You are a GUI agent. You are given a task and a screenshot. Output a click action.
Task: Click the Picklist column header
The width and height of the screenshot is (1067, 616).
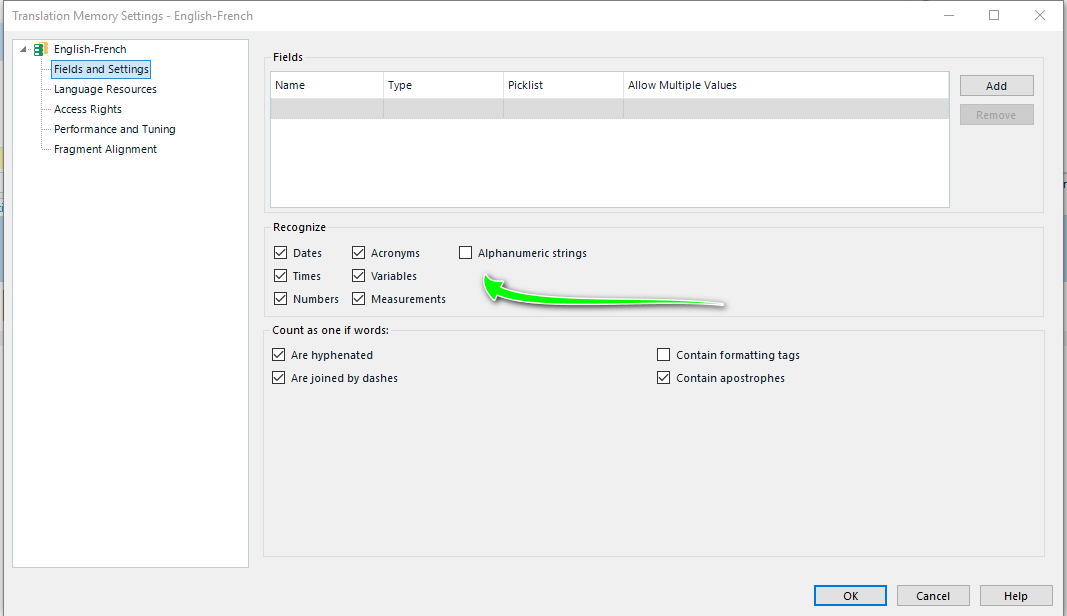click(x=563, y=85)
